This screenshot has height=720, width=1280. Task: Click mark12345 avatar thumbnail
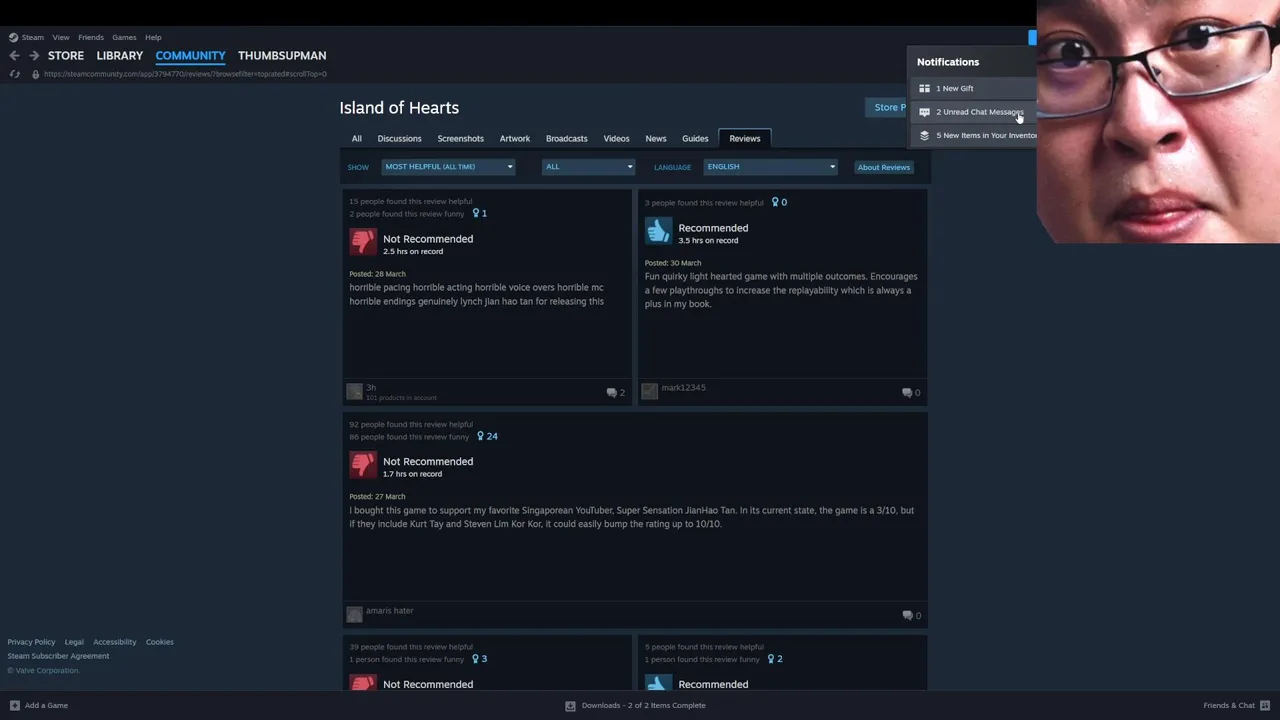coord(650,391)
